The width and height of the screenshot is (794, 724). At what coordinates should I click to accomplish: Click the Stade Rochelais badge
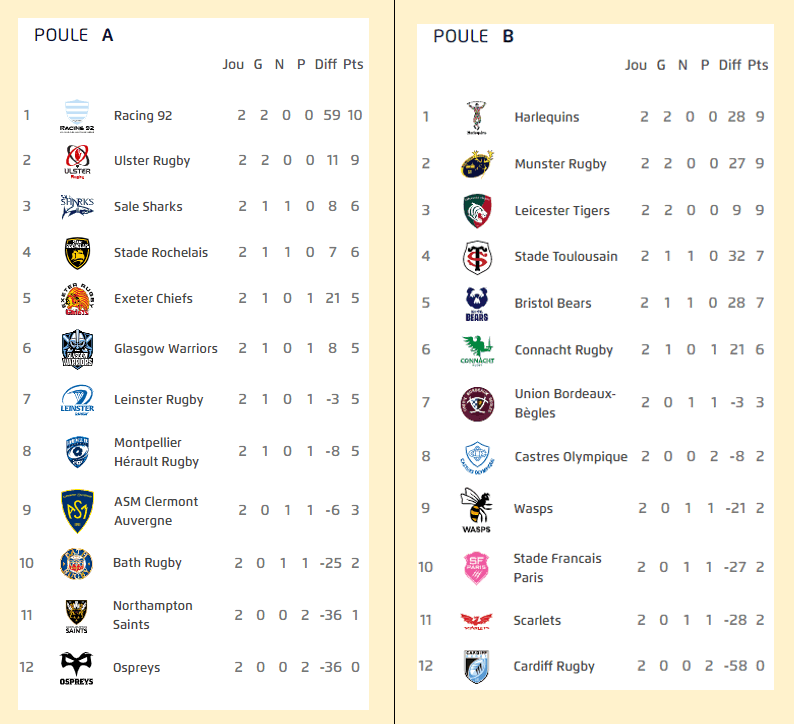77,252
